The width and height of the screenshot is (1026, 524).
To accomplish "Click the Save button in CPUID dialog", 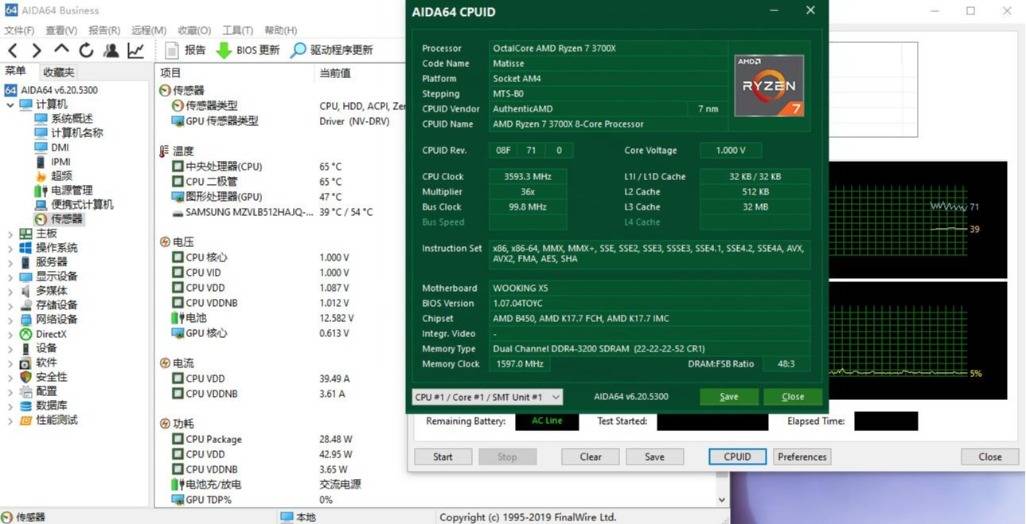I will (729, 397).
